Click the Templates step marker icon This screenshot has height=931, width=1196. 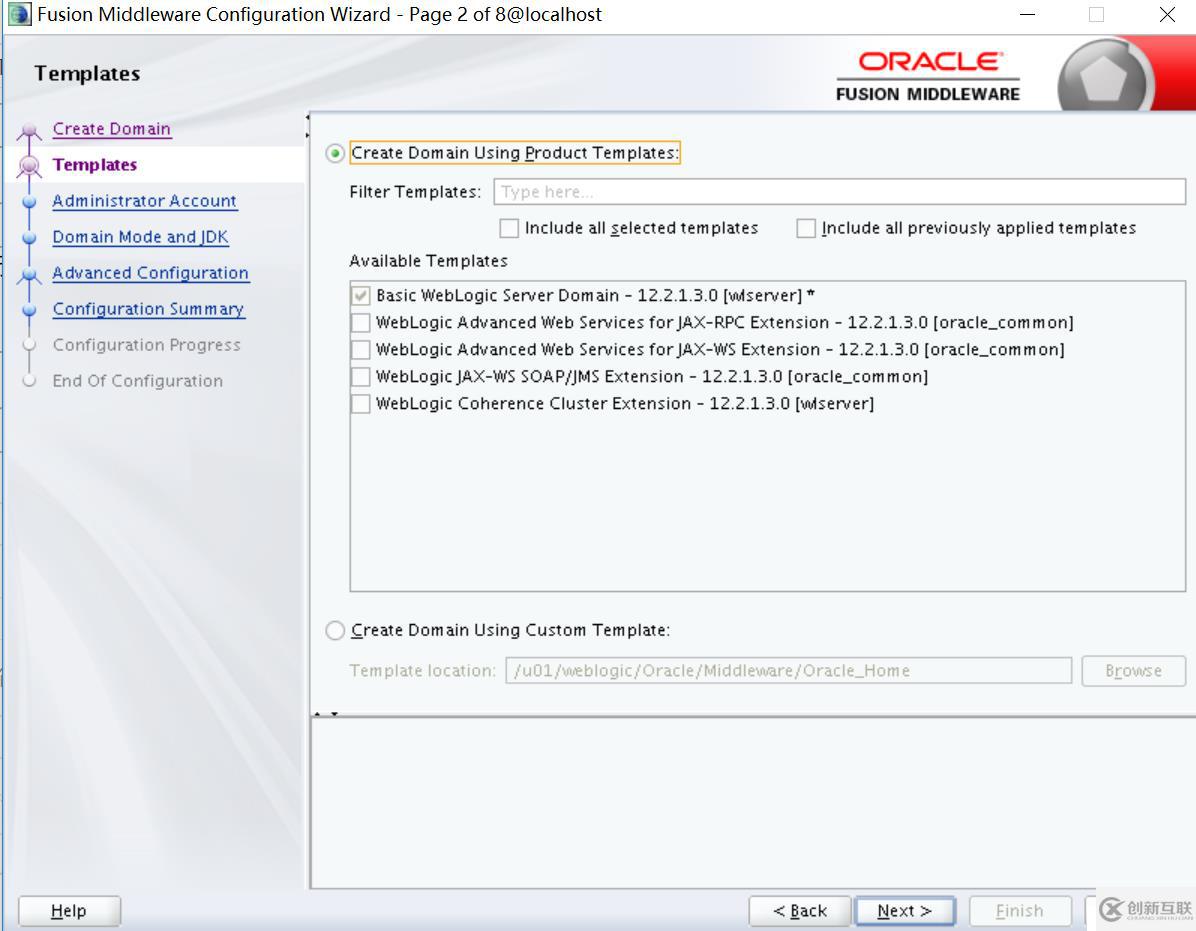click(x=29, y=165)
